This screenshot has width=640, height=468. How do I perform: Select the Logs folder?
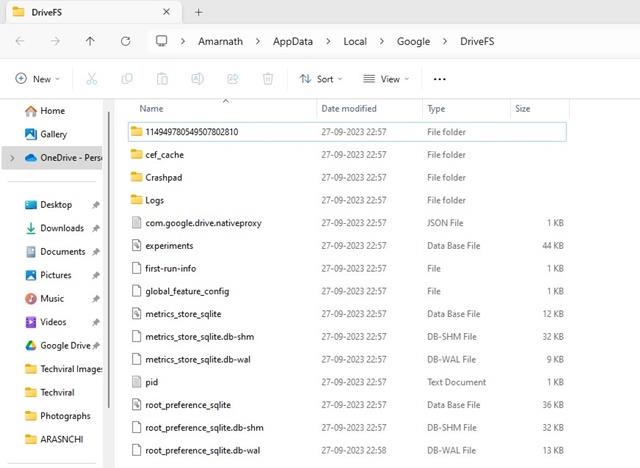(347, 200)
